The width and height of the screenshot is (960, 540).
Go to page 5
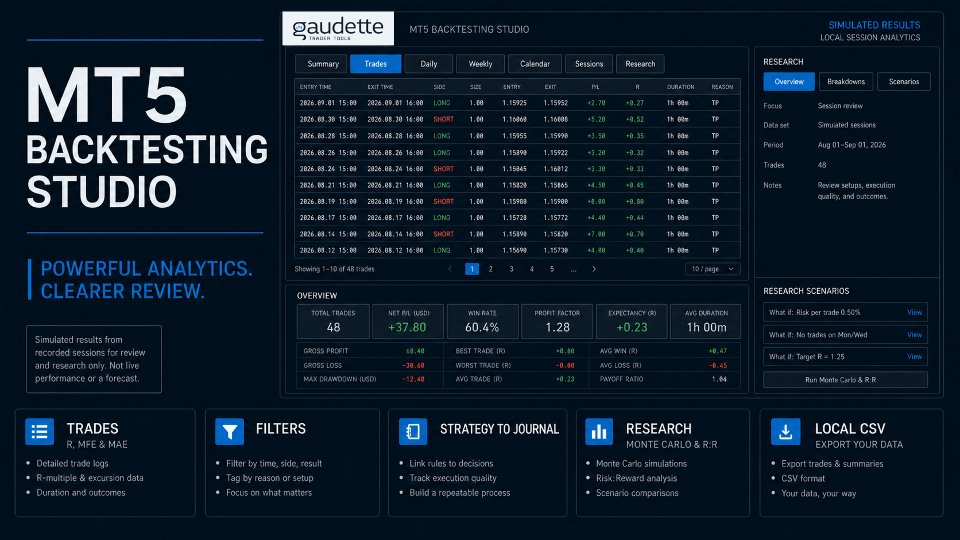click(x=552, y=269)
